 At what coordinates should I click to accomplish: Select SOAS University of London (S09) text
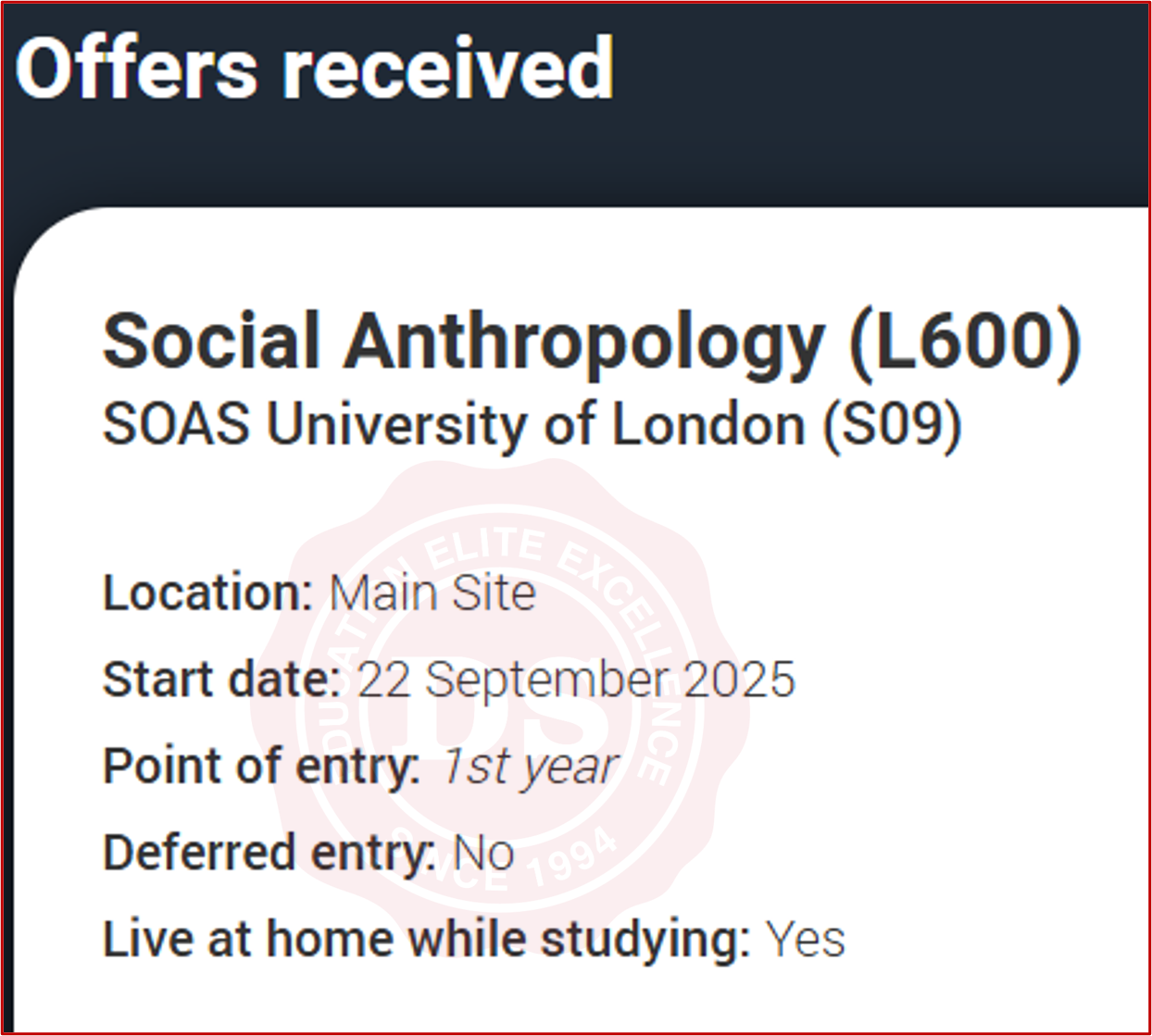531,425
